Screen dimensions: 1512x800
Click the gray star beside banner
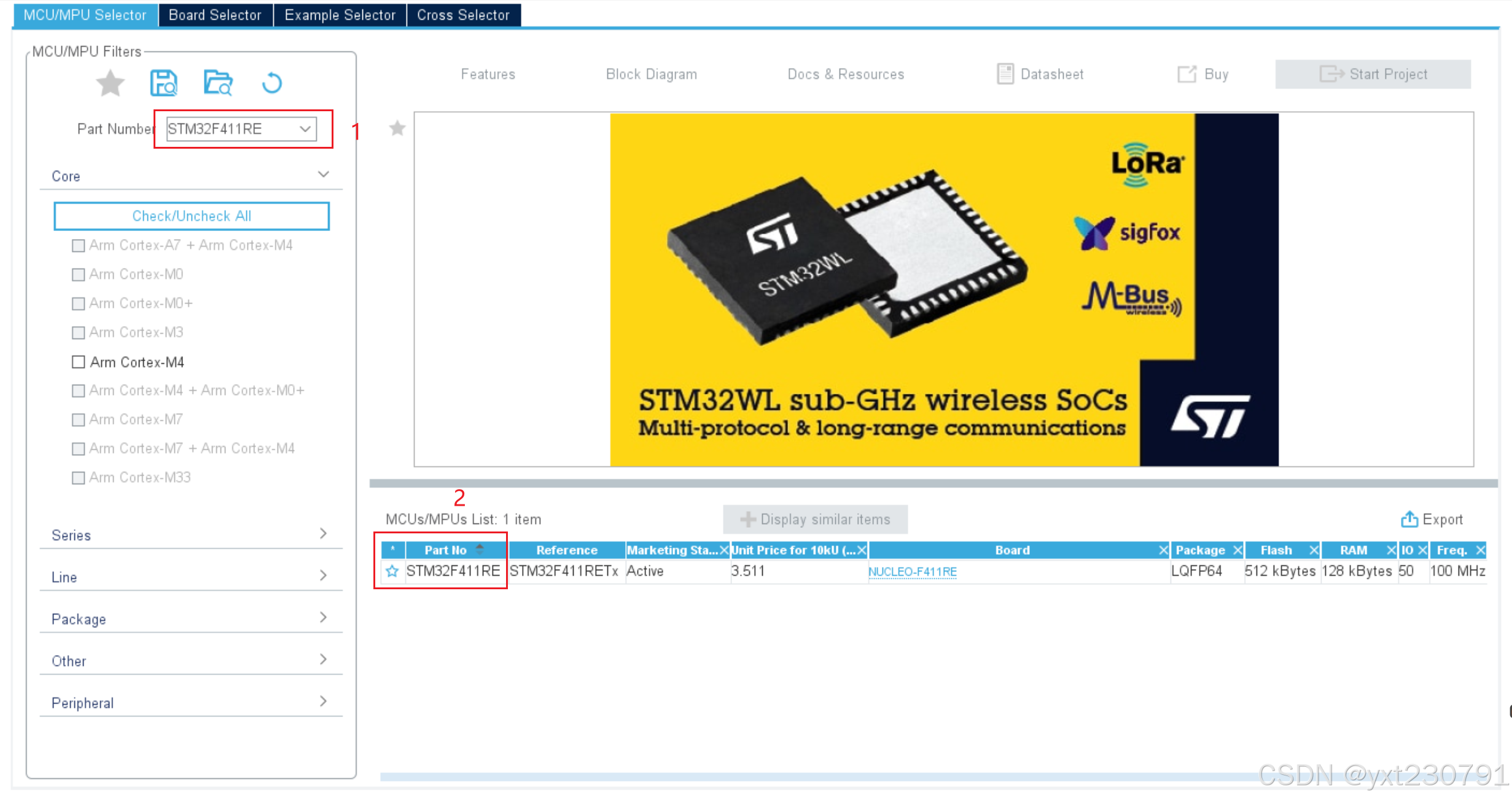(x=397, y=128)
